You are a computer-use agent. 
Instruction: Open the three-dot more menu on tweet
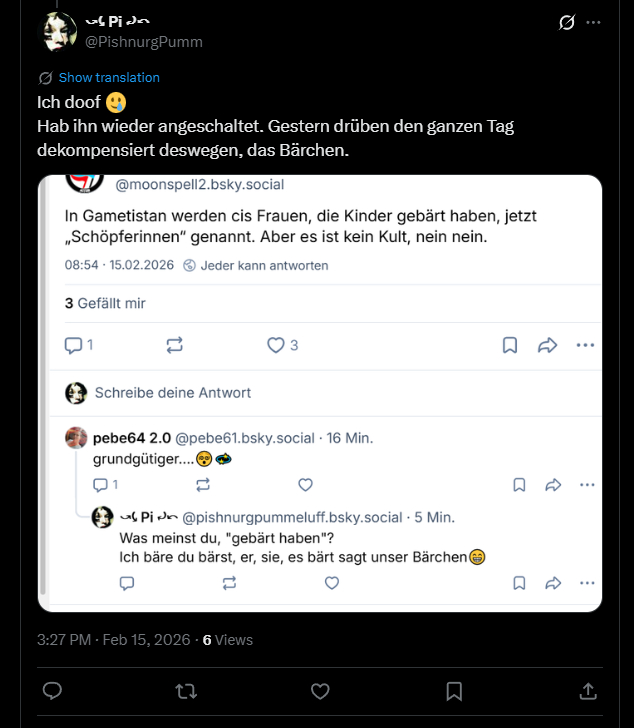pos(594,22)
